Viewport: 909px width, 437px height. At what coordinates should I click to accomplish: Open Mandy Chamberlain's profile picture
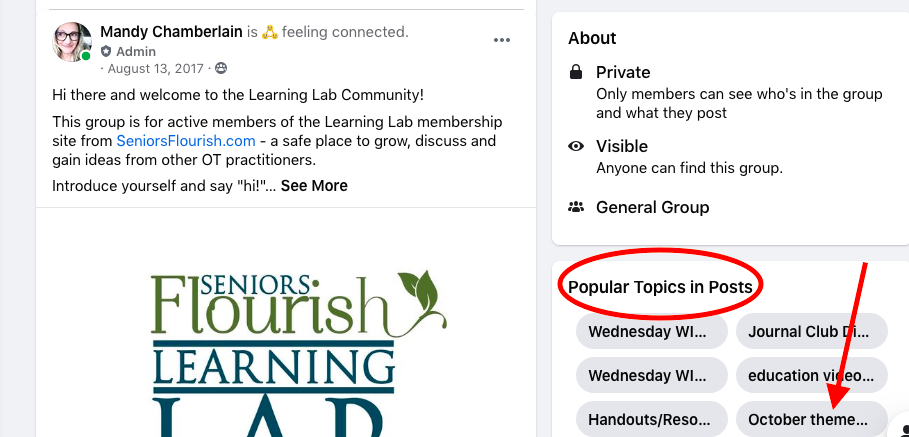(x=72, y=42)
